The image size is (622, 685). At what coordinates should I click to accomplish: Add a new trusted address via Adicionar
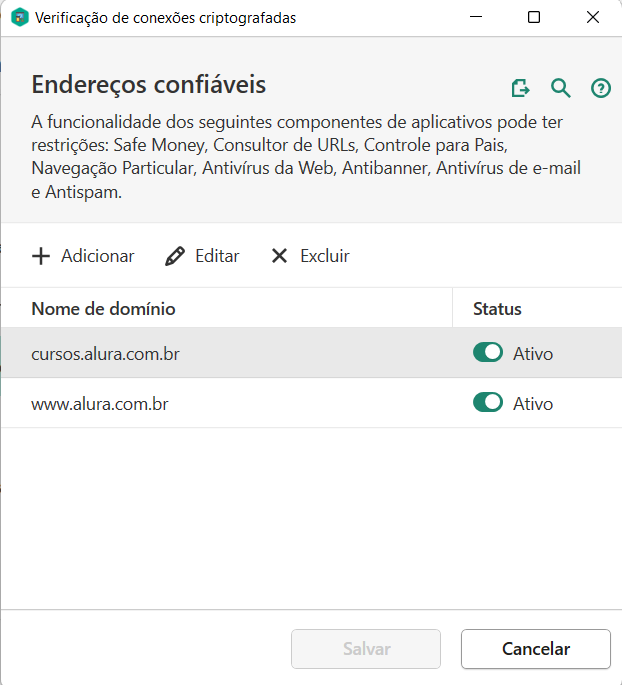pyautogui.click(x=83, y=256)
